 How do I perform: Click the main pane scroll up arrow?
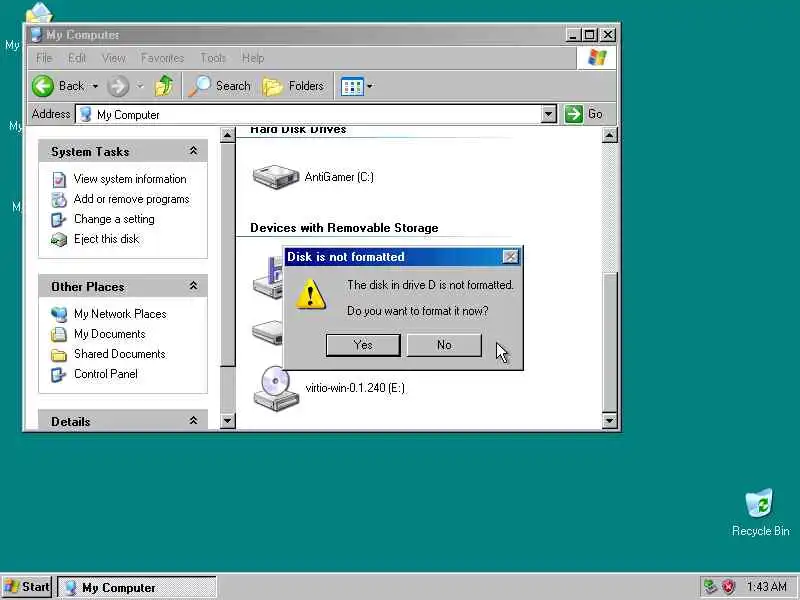pyautogui.click(x=610, y=135)
